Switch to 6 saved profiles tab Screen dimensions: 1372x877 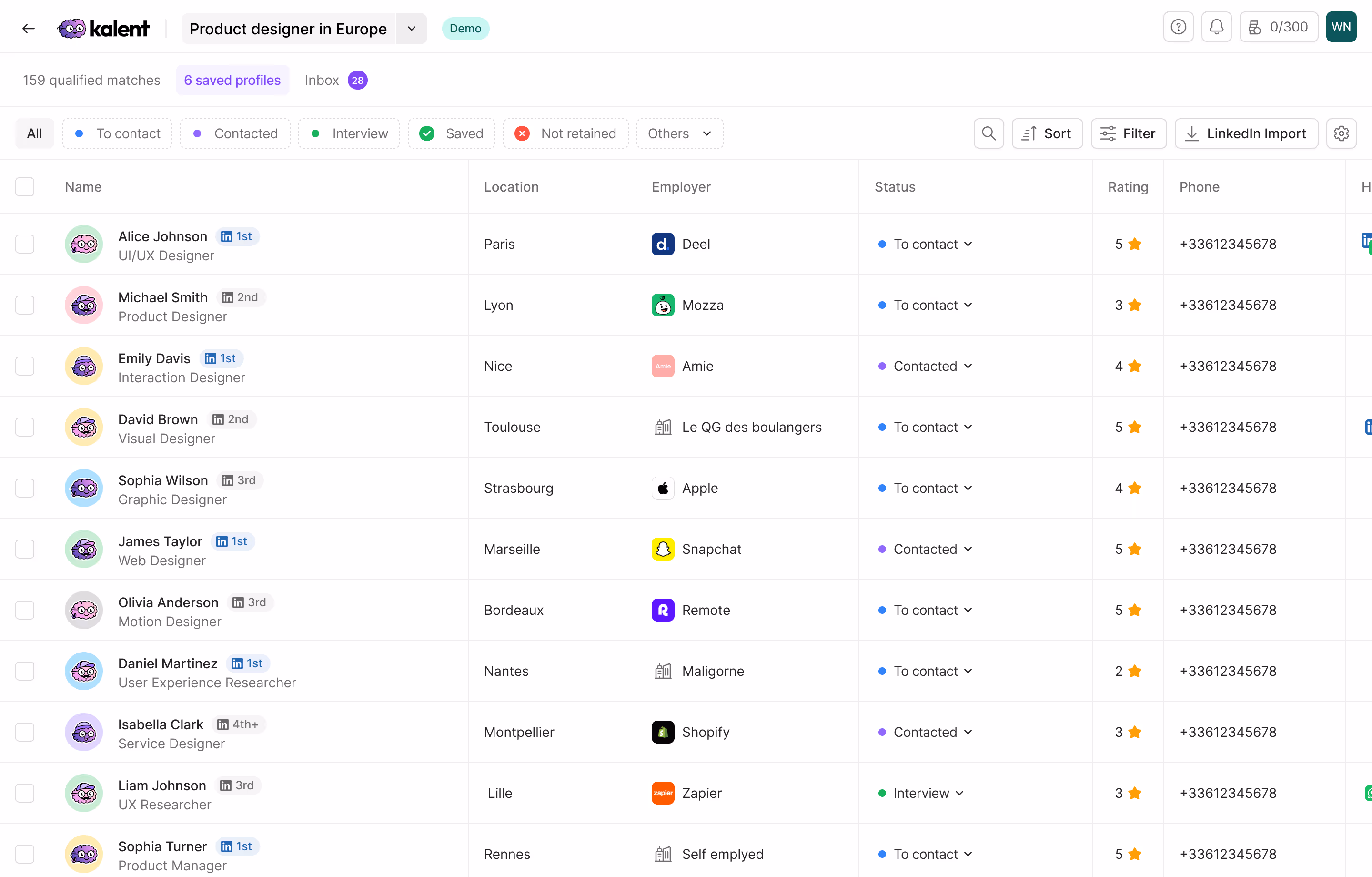tap(232, 81)
